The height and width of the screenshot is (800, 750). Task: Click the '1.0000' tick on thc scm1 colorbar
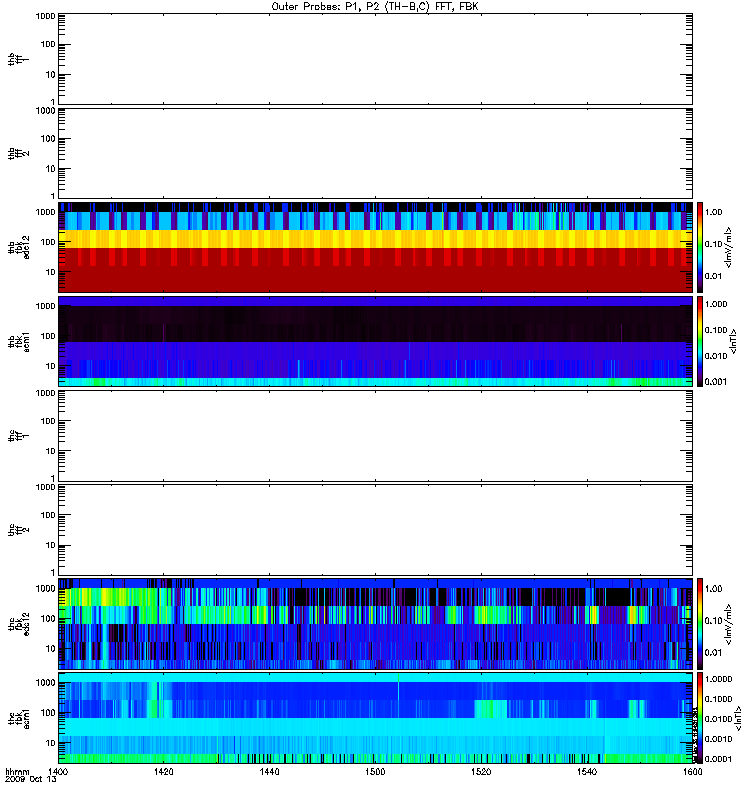[x=718, y=679]
